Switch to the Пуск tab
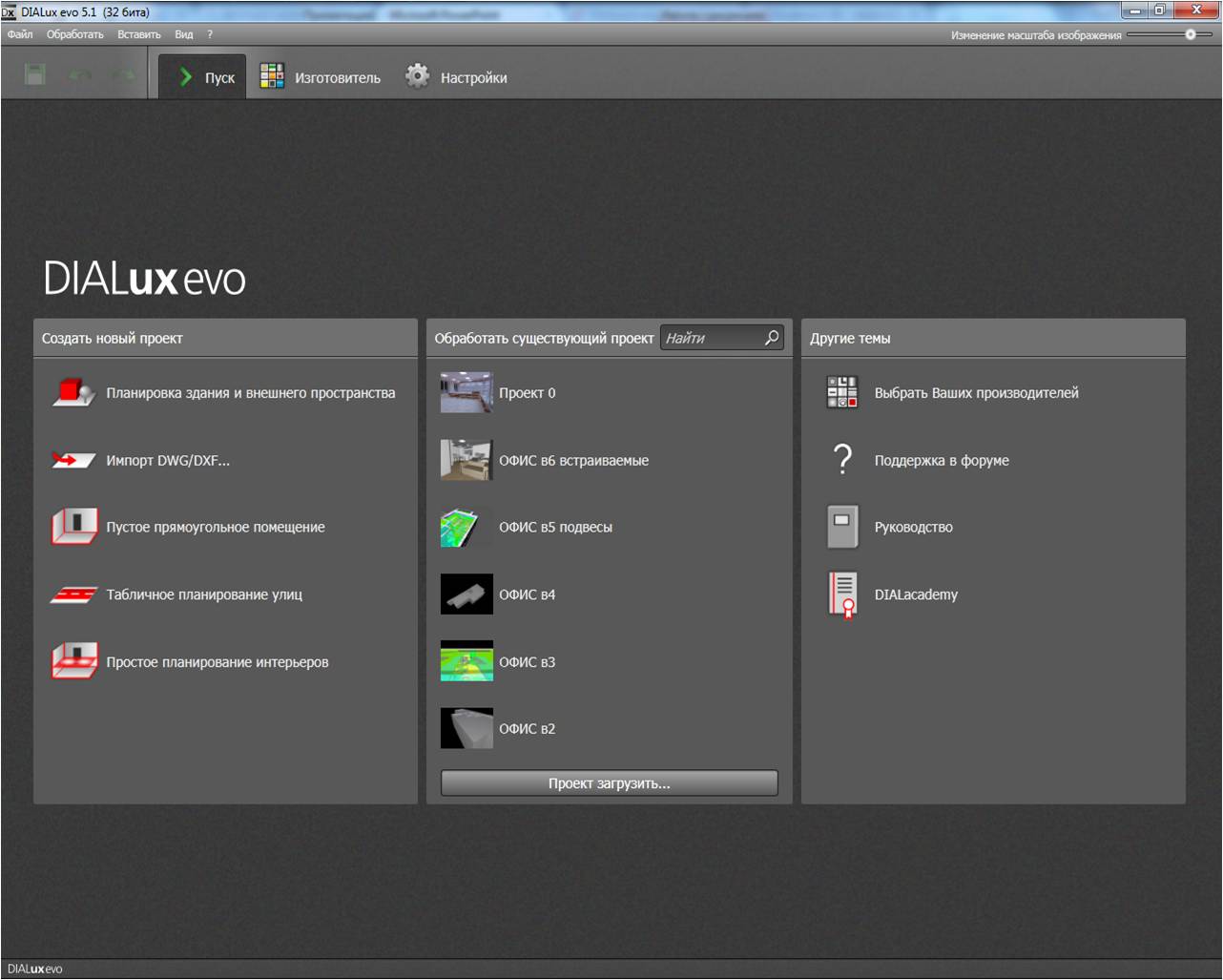Screen dimensions: 1223x980 [x=203, y=77]
